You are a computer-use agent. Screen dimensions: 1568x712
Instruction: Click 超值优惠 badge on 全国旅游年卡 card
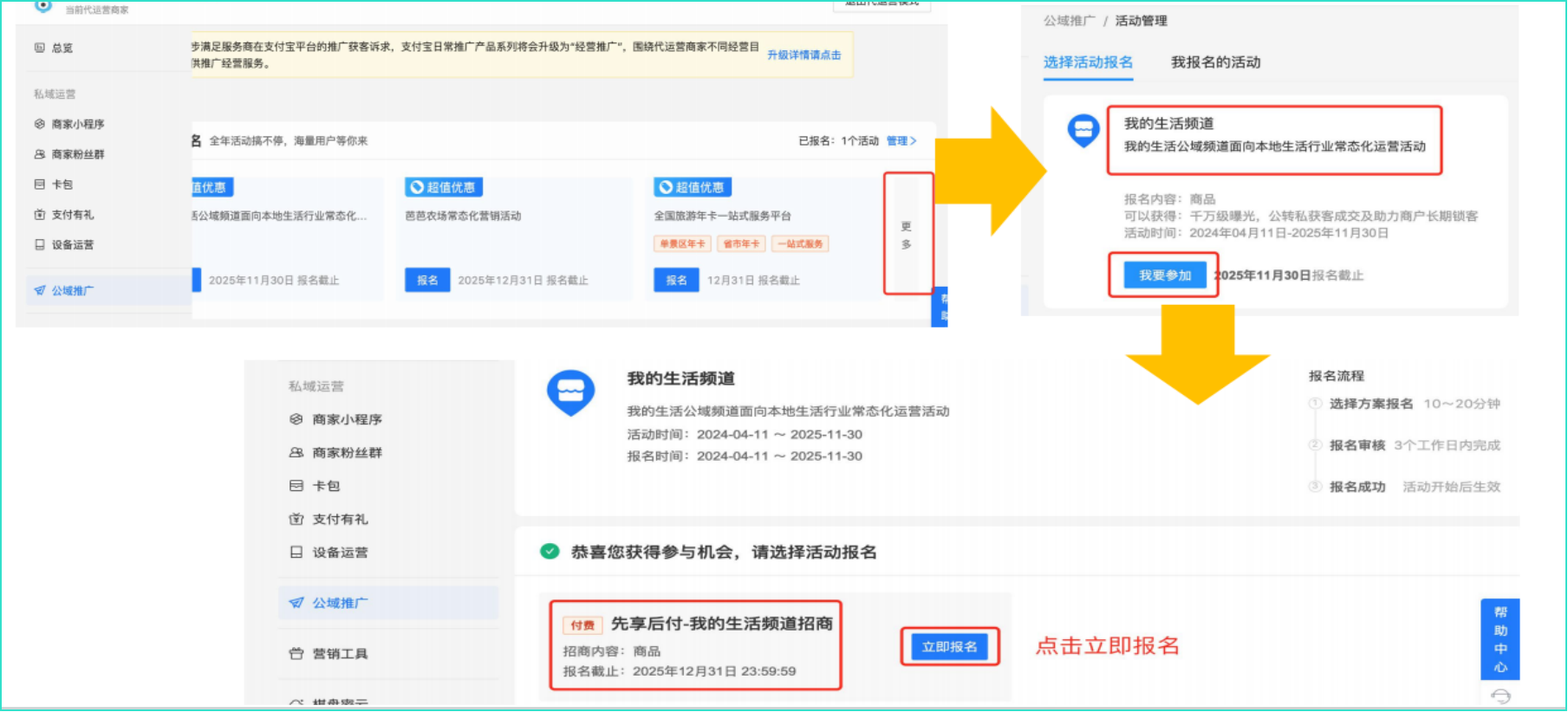click(x=692, y=187)
